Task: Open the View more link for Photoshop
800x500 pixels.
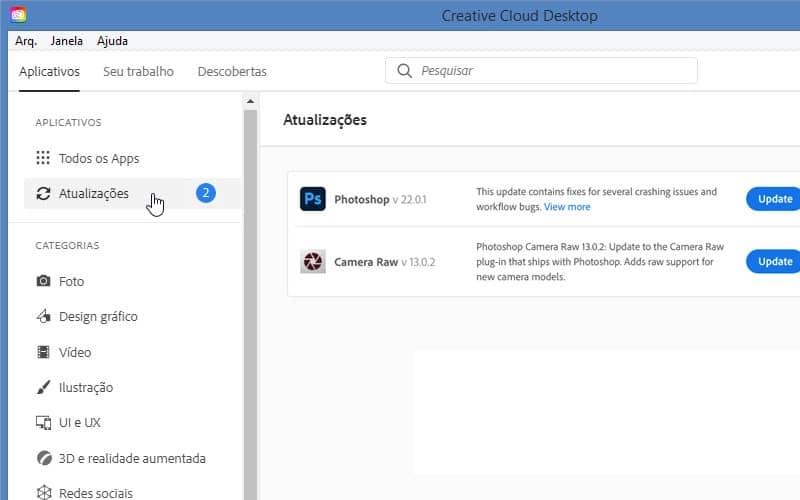Action: pos(567,207)
